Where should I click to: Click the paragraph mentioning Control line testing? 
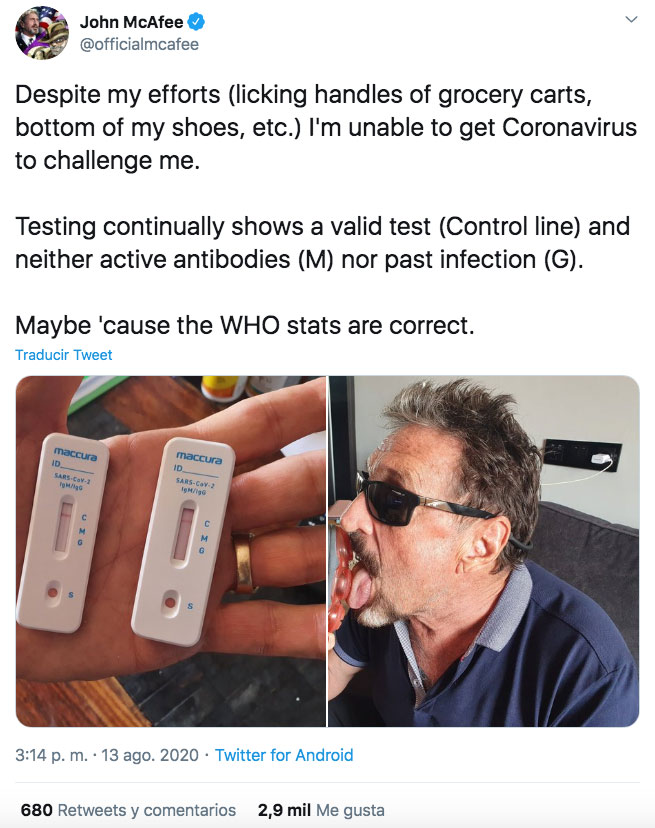[x=323, y=242]
